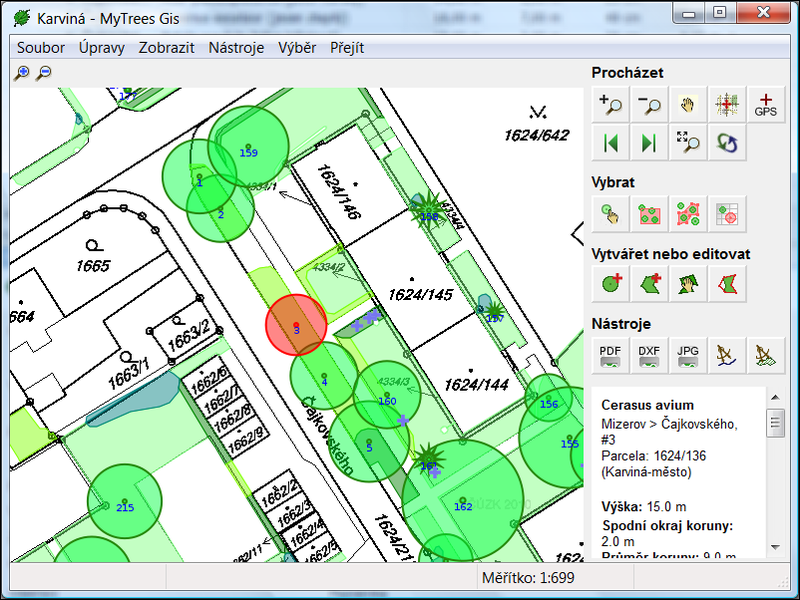Export map to DXF
800x600 pixels.
click(x=649, y=355)
